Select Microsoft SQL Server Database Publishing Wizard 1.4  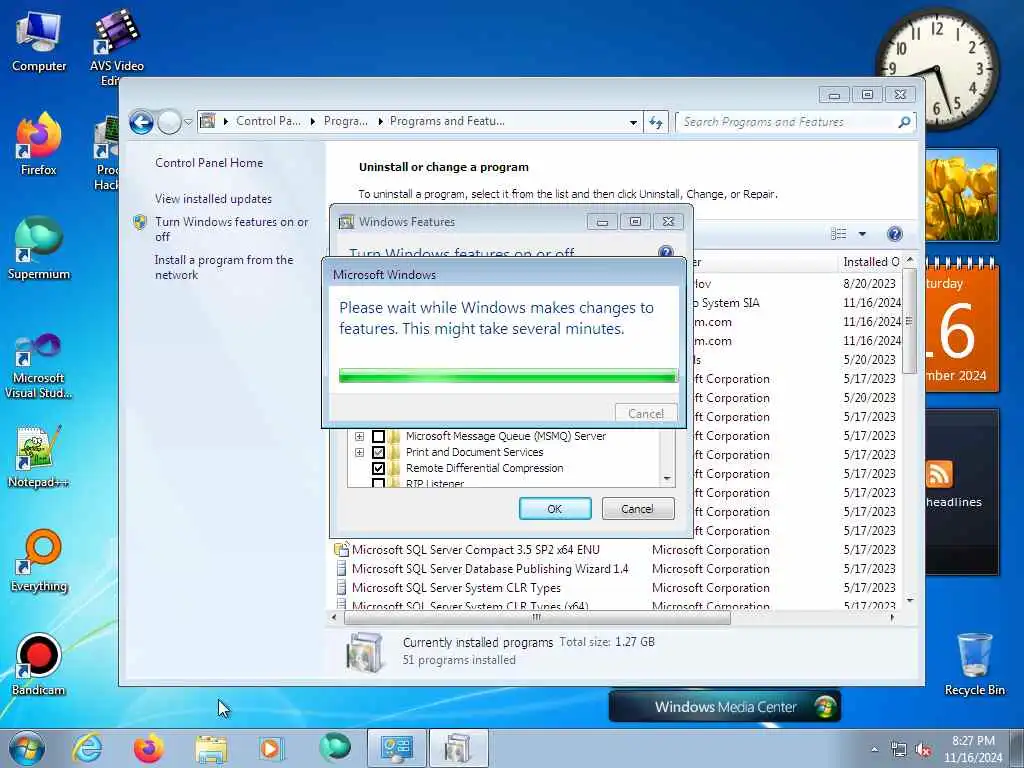tap(490, 569)
